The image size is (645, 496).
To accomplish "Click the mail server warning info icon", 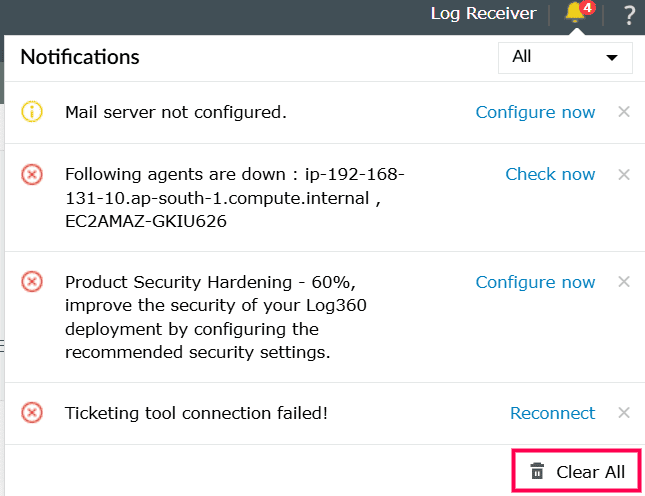I will pyautogui.click(x=32, y=112).
